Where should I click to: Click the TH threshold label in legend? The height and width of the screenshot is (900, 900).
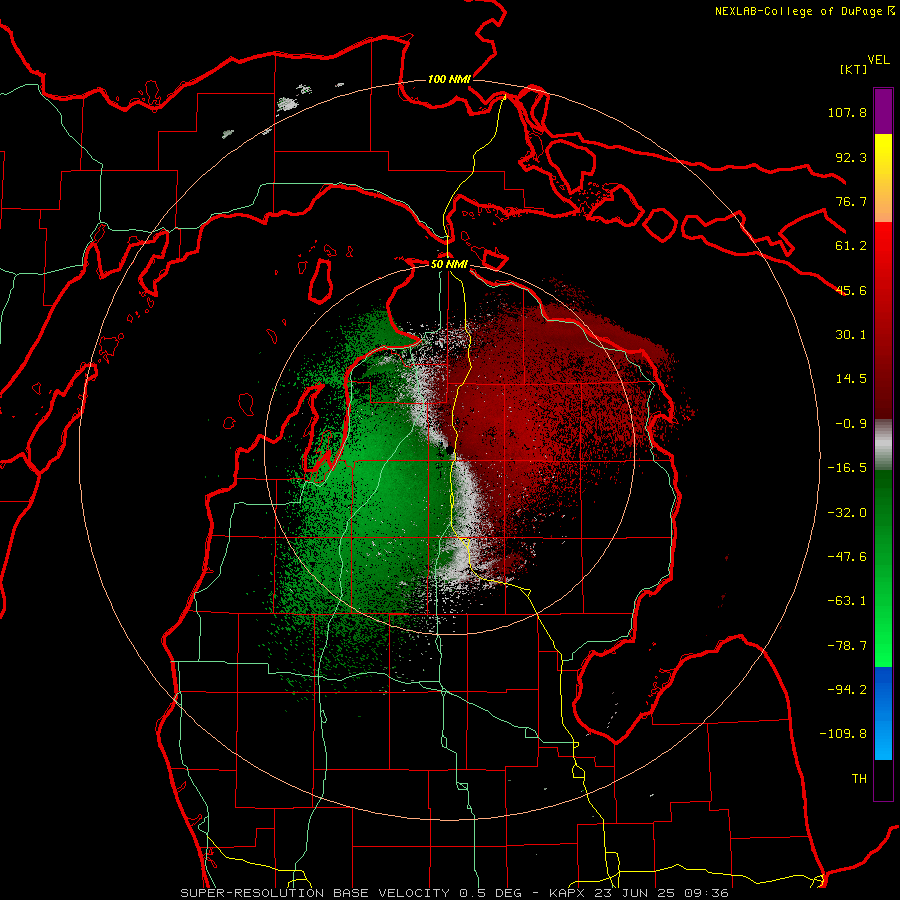(x=859, y=779)
